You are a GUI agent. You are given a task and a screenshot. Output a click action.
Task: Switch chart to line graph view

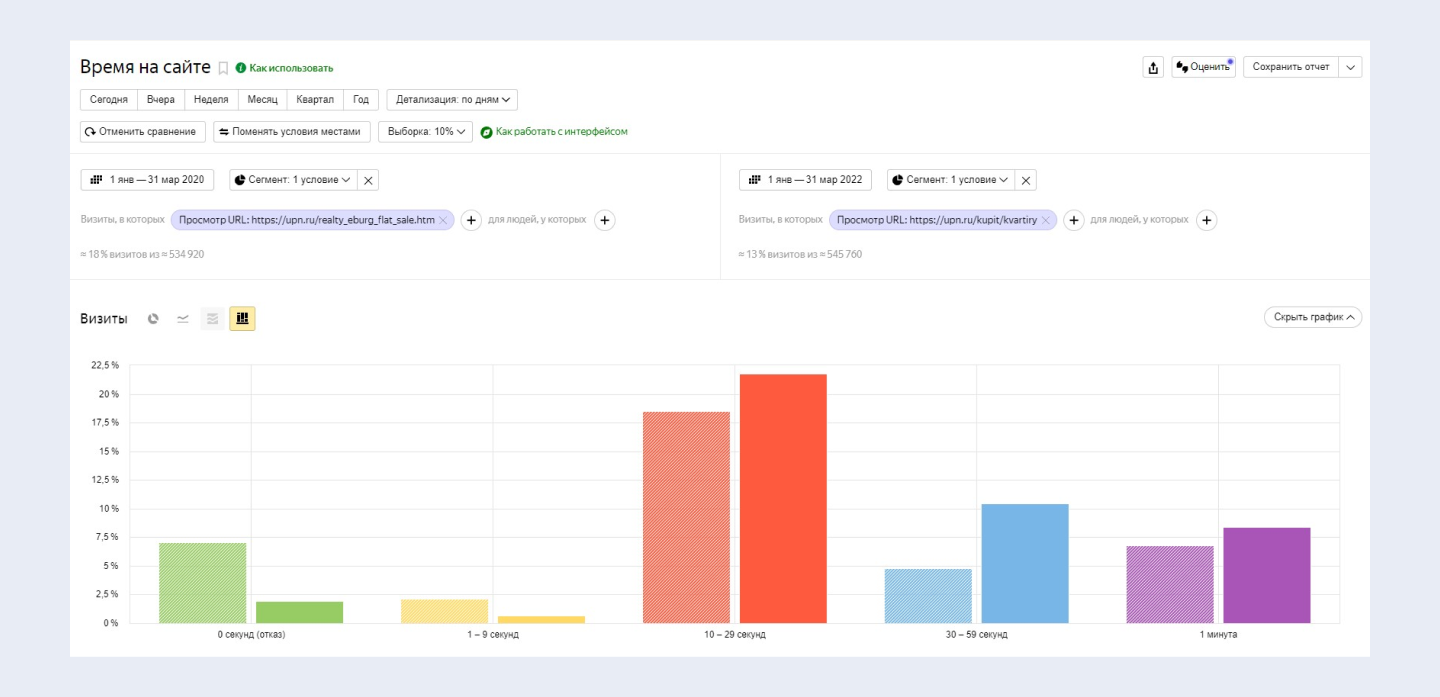coord(183,319)
